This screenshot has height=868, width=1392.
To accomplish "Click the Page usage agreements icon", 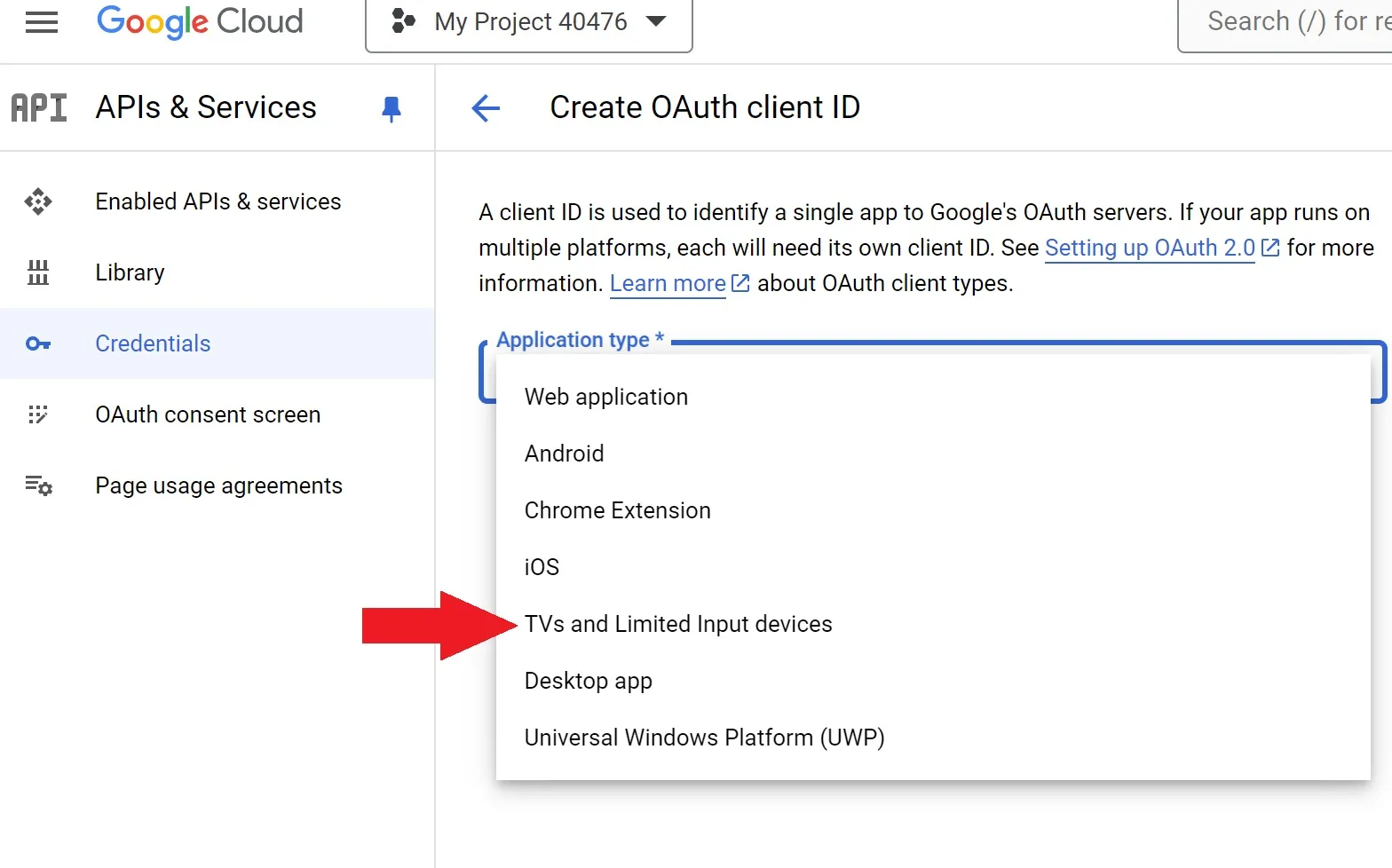I will pos(38,485).
